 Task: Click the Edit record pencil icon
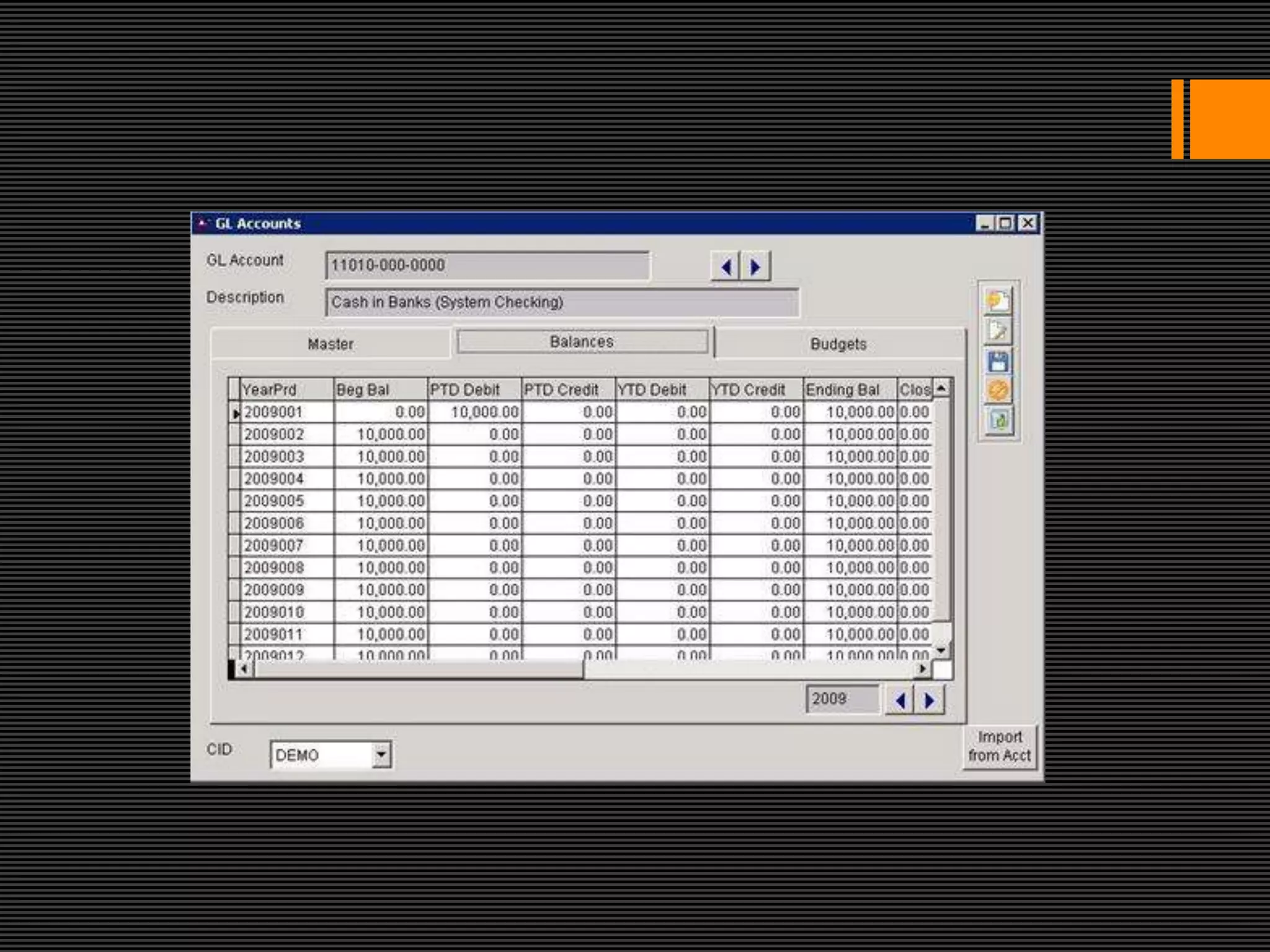[998, 331]
